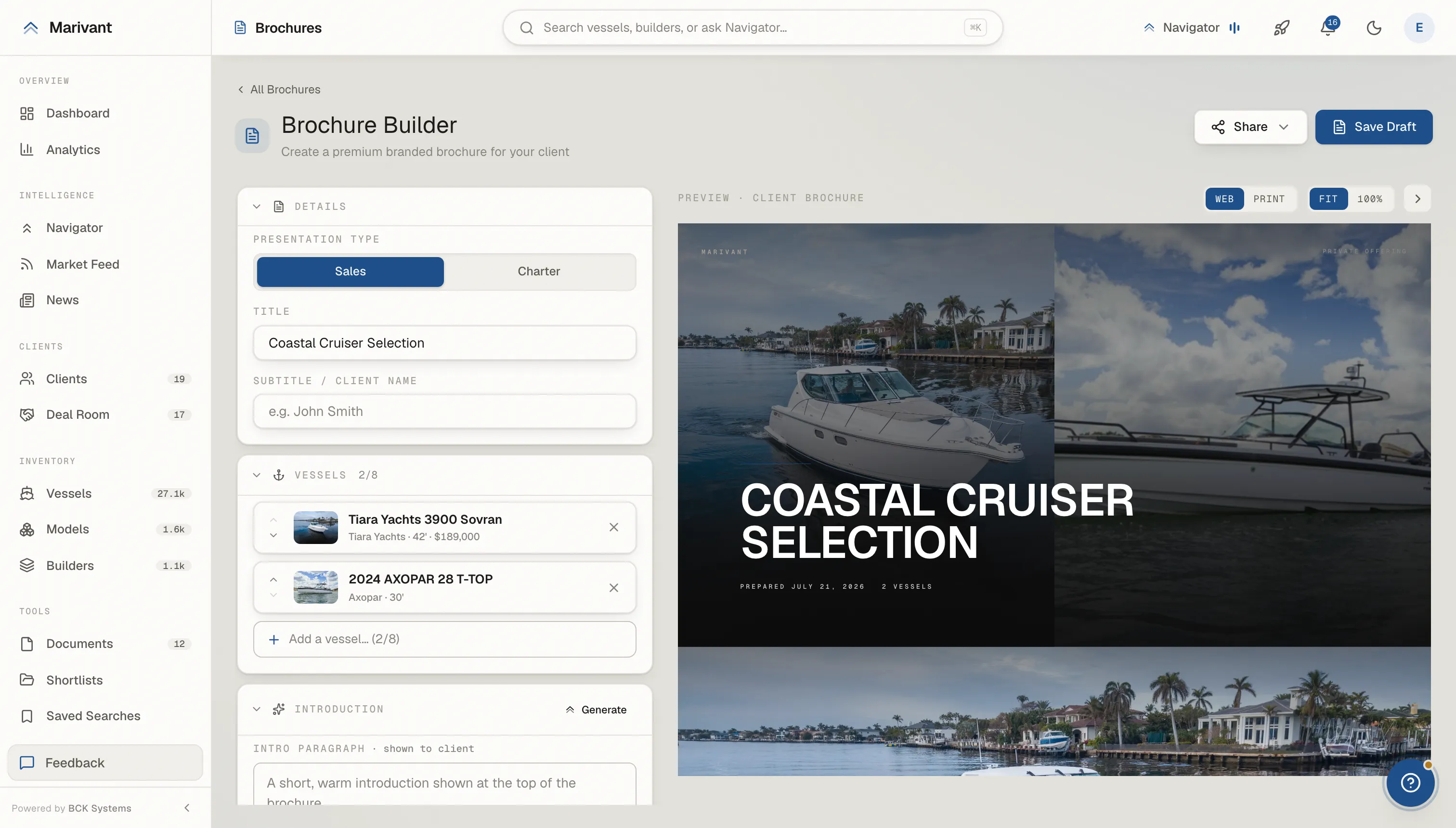
Task: Click the Details document icon
Action: pos(279,207)
